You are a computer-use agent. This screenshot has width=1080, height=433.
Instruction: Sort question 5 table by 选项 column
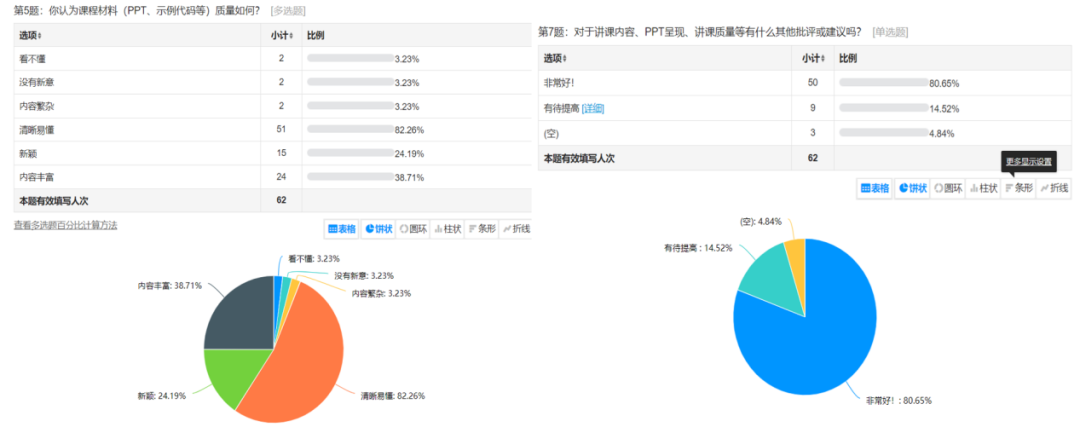[31, 36]
